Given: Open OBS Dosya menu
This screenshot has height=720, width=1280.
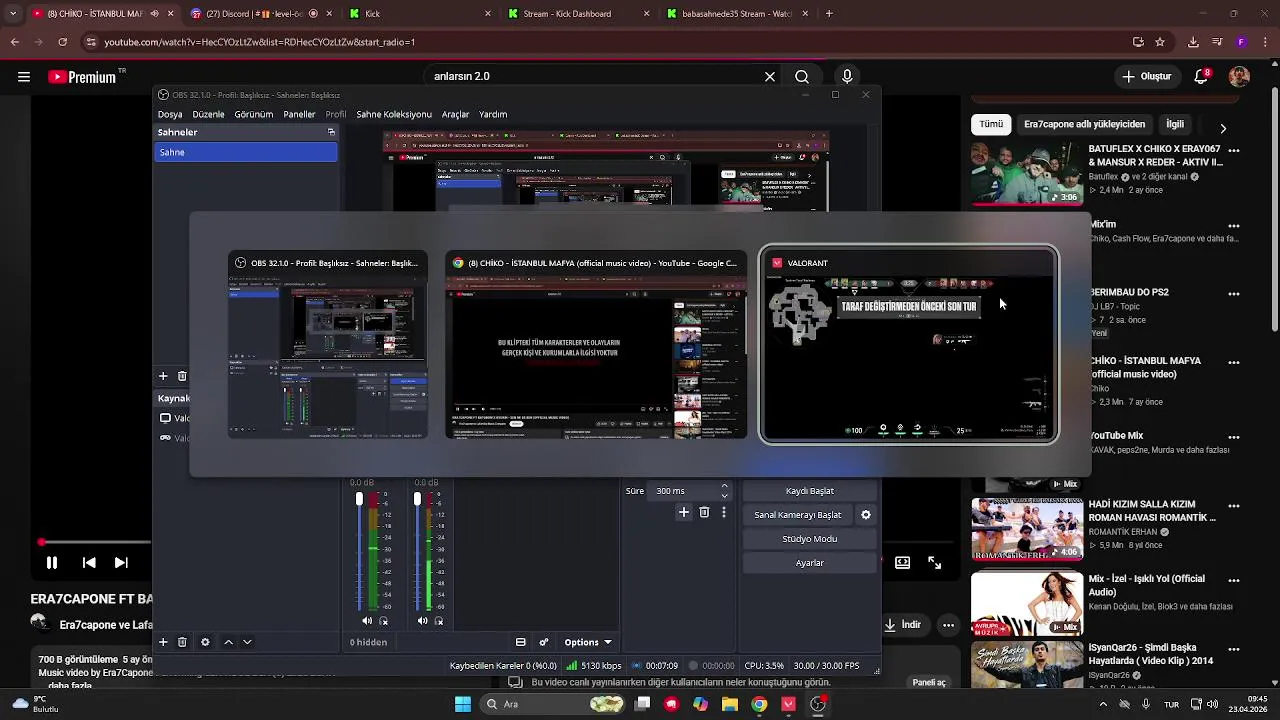Looking at the screenshot, I should click(x=170, y=114).
